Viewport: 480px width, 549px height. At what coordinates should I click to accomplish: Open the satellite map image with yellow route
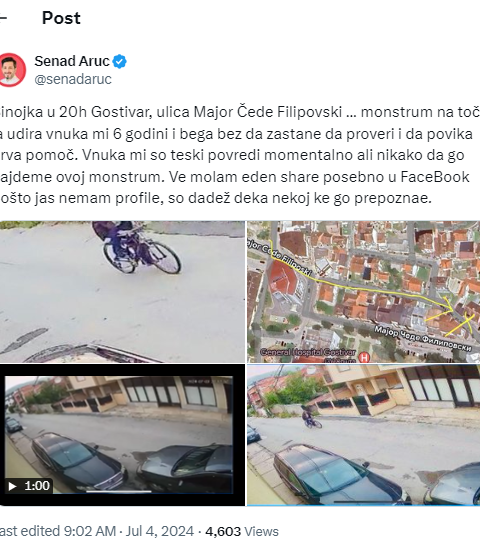click(363, 292)
